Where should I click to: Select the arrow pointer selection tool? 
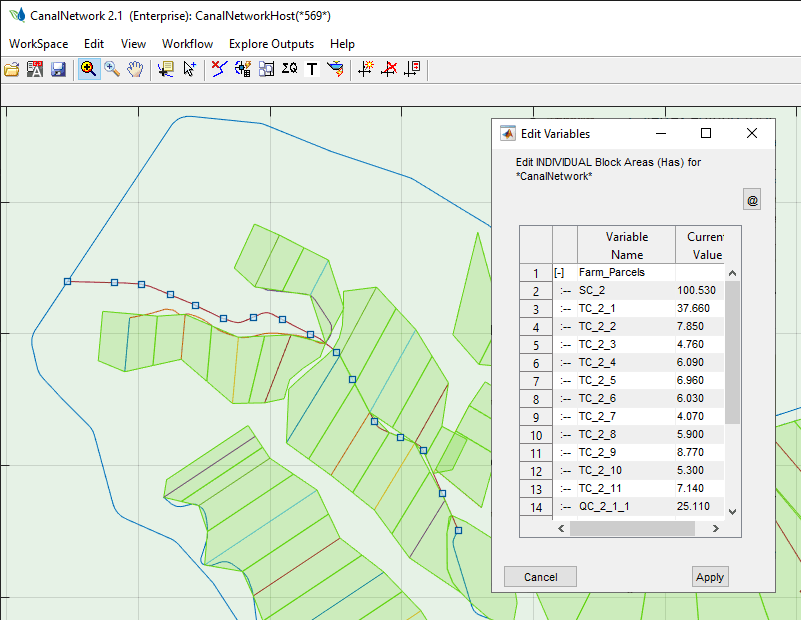tap(189, 69)
